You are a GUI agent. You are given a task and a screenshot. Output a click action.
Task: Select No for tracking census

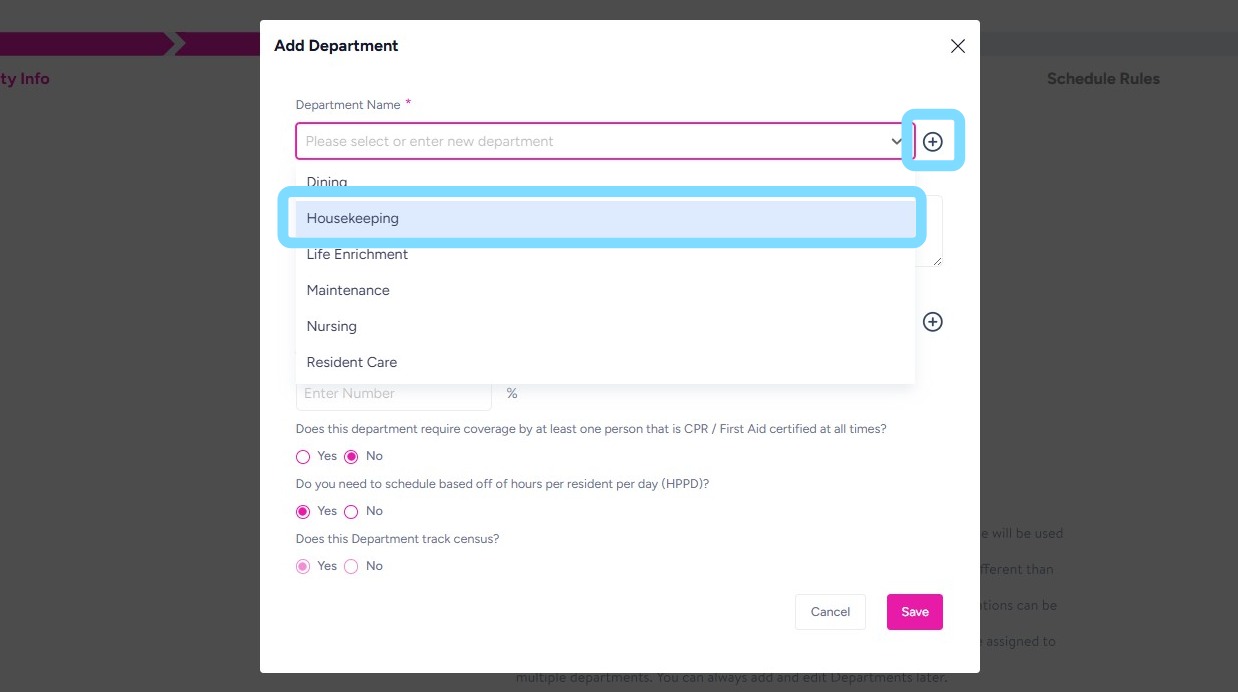[x=351, y=567]
